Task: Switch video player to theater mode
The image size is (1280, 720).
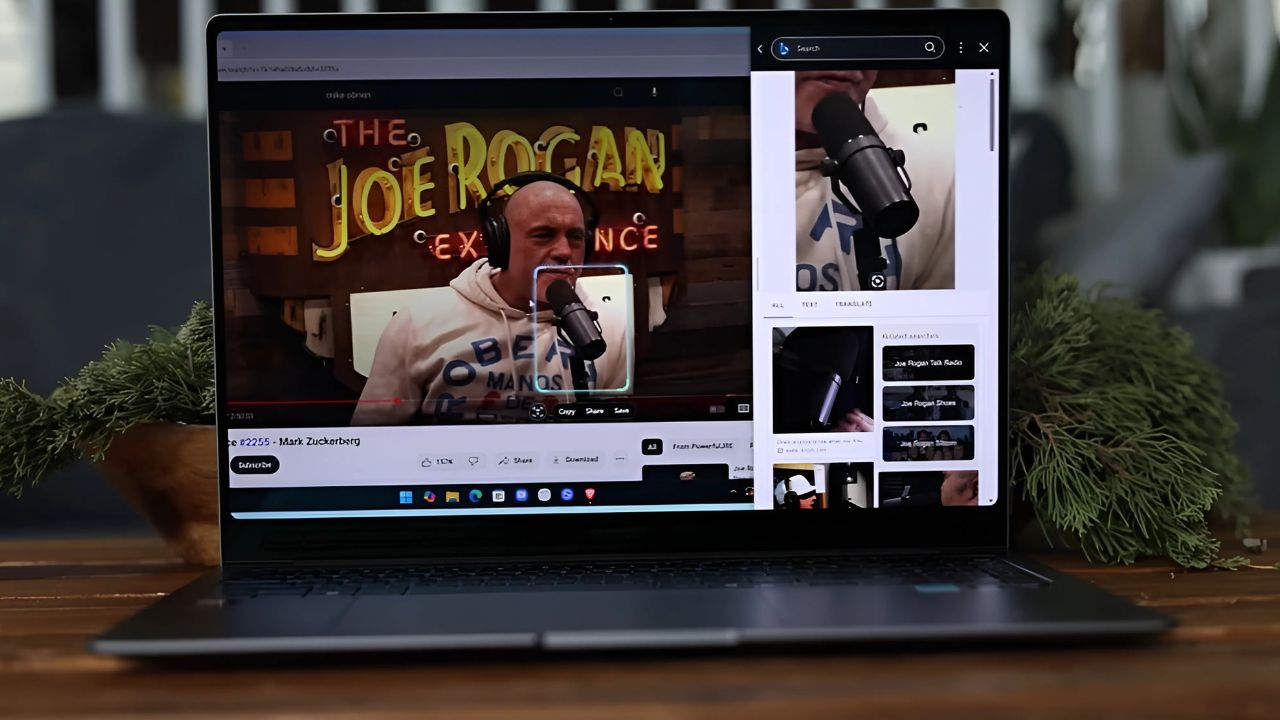Action: (743, 408)
